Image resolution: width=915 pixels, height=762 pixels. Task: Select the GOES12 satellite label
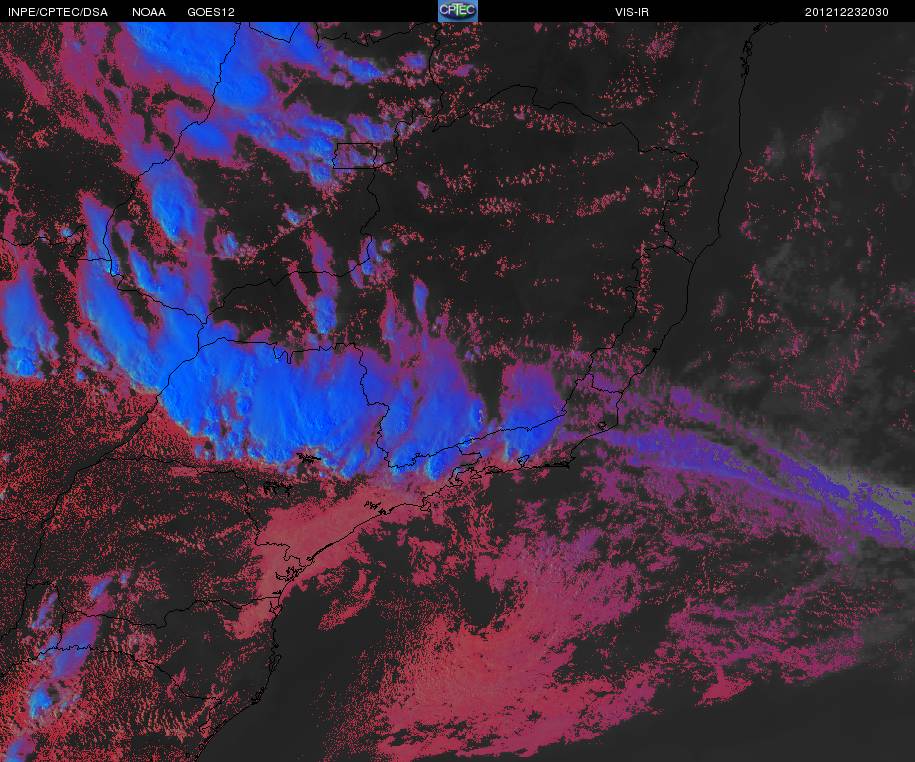point(211,12)
